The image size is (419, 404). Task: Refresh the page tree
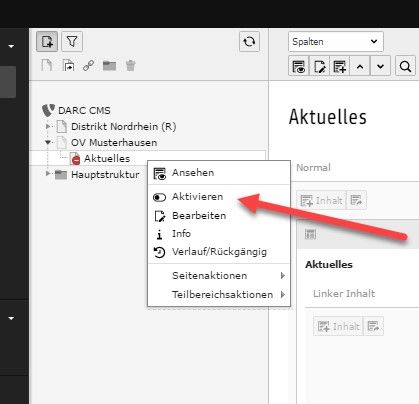pyautogui.click(x=249, y=42)
